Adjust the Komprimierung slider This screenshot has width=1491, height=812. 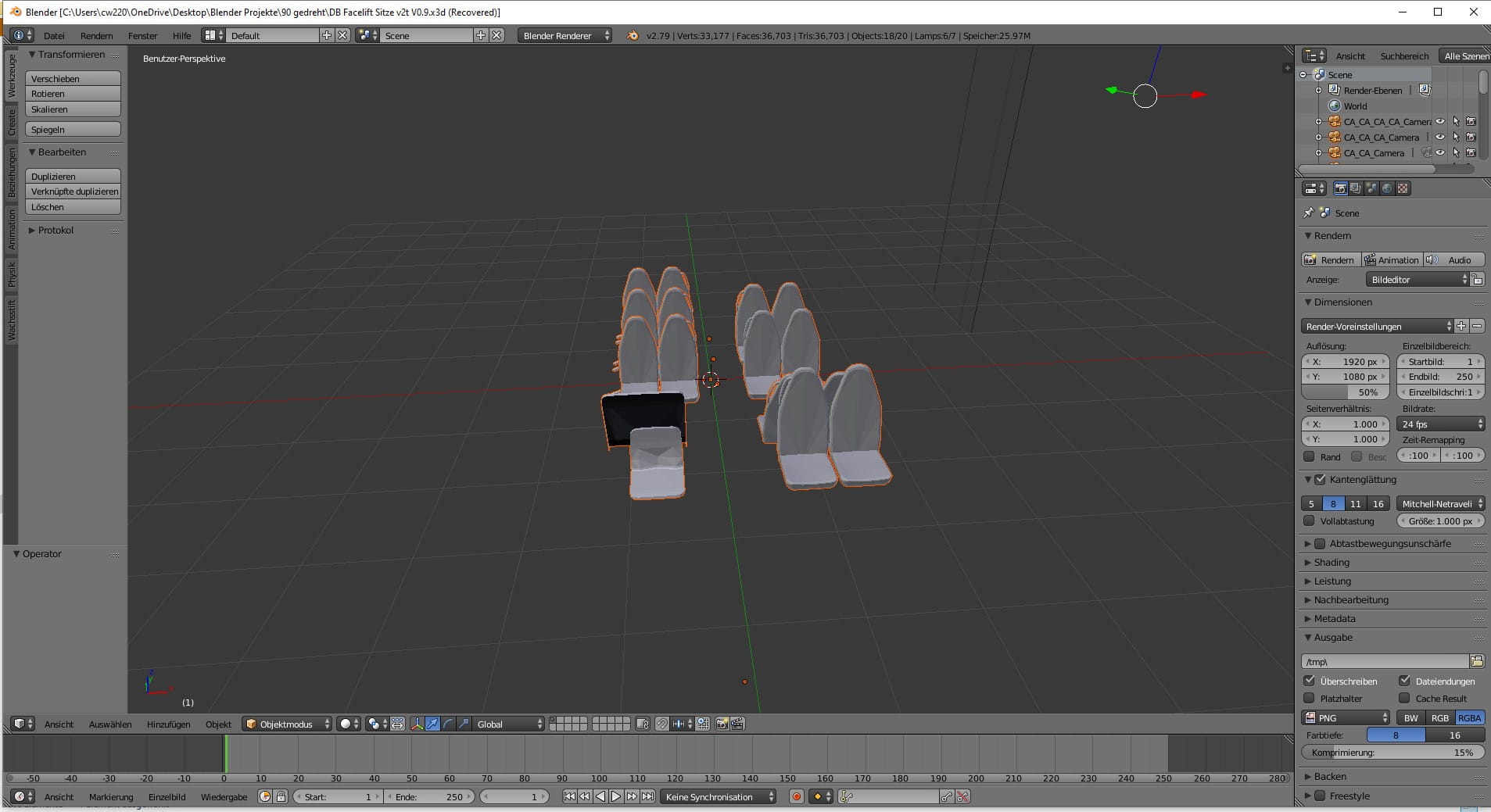pos(1392,752)
